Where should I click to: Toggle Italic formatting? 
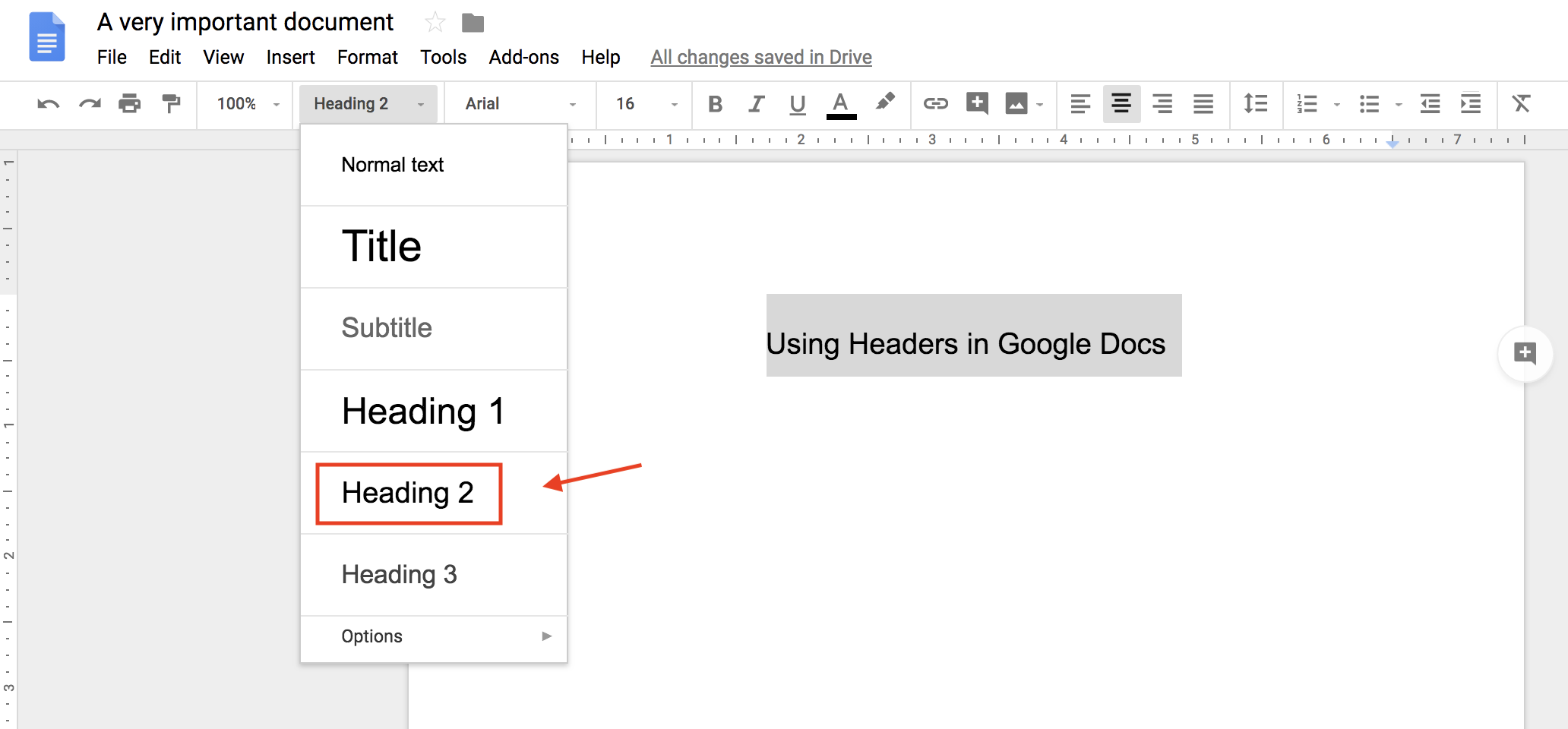756,103
